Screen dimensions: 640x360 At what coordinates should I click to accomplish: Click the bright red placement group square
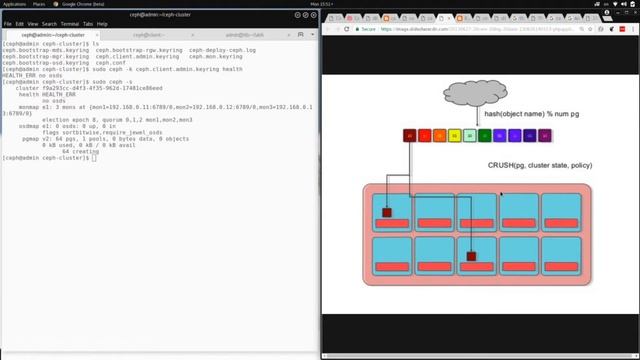click(x=424, y=136)
